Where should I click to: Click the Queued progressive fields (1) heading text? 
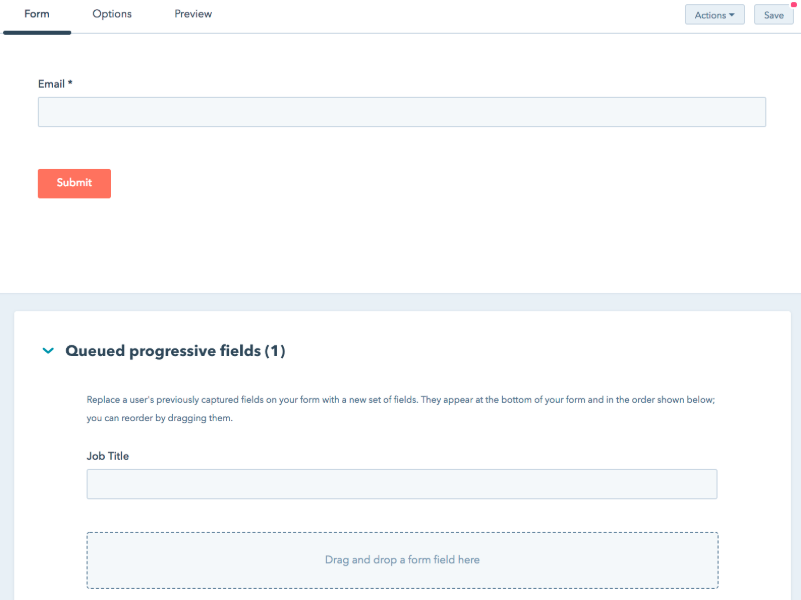(176, 351)
